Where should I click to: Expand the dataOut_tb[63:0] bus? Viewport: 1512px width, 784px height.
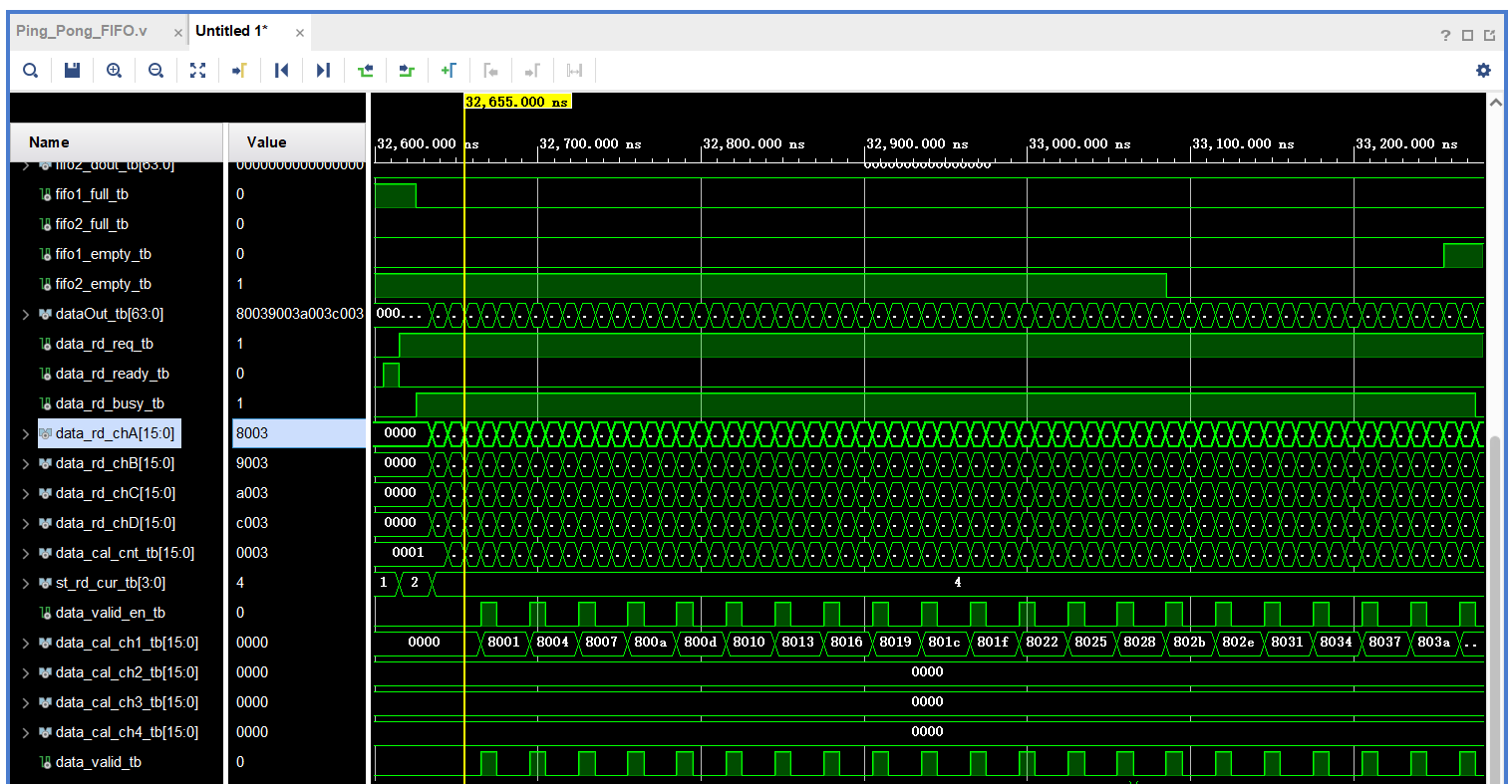click(26, 314)
